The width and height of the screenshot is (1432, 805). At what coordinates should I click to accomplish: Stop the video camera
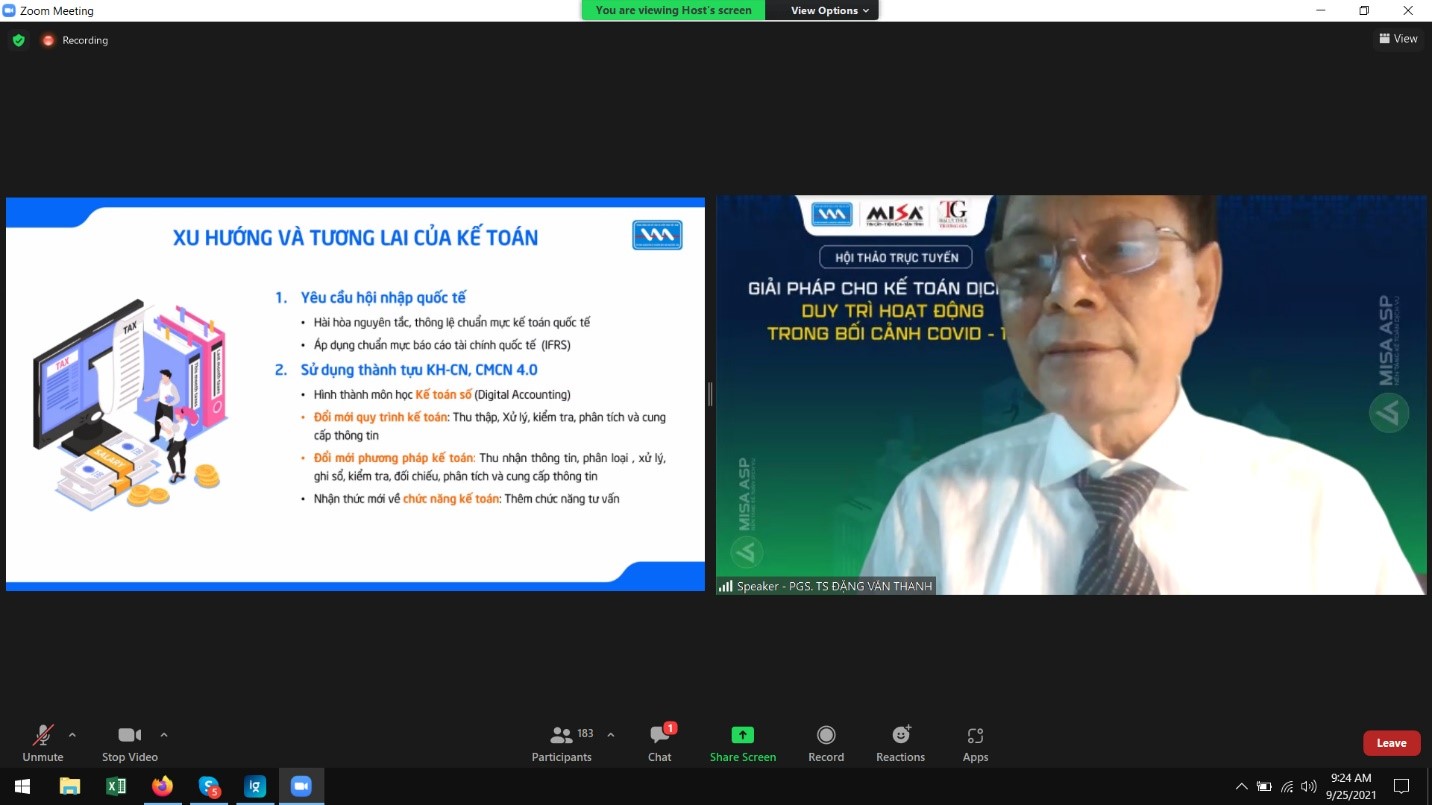129,744
